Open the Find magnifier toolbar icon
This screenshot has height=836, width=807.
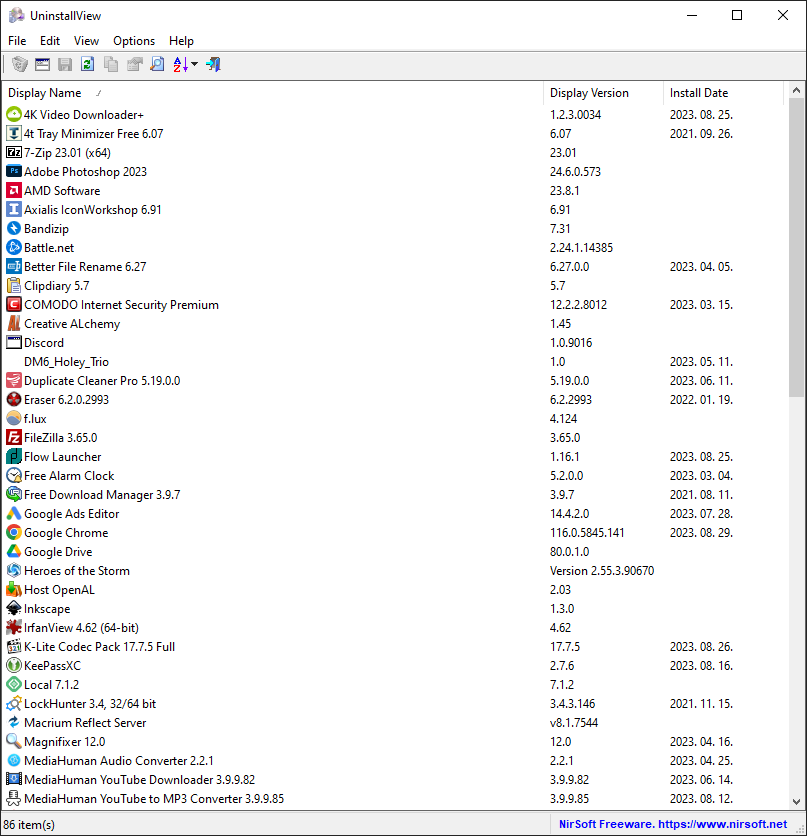(x=157, y=65)
